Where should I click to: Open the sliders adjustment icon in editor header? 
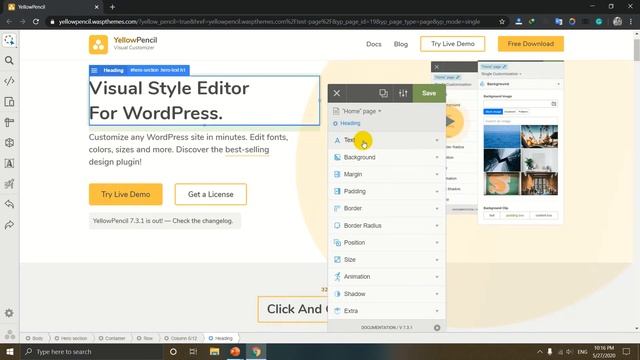[x=403, y=93]
